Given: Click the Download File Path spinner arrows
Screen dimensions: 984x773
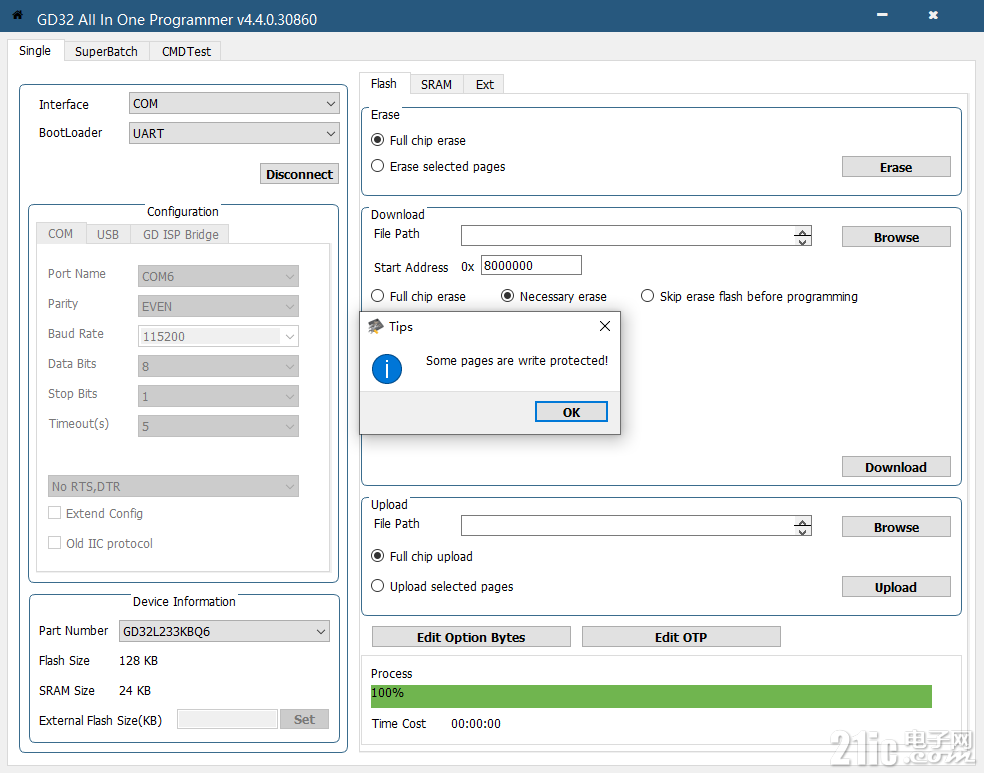Looking at the screenshot, I should 803,236.
